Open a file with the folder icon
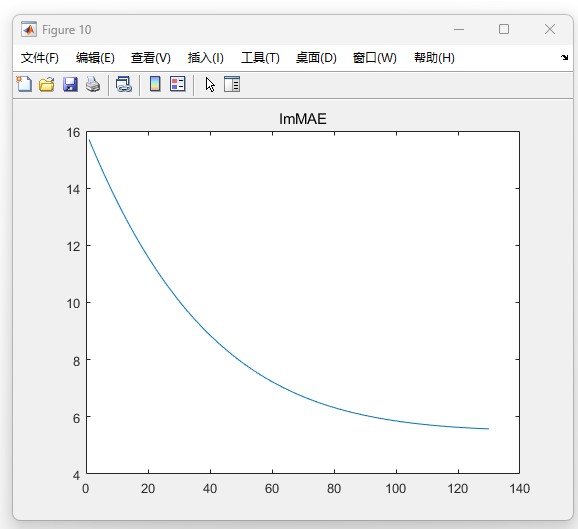 click(47, 84)
